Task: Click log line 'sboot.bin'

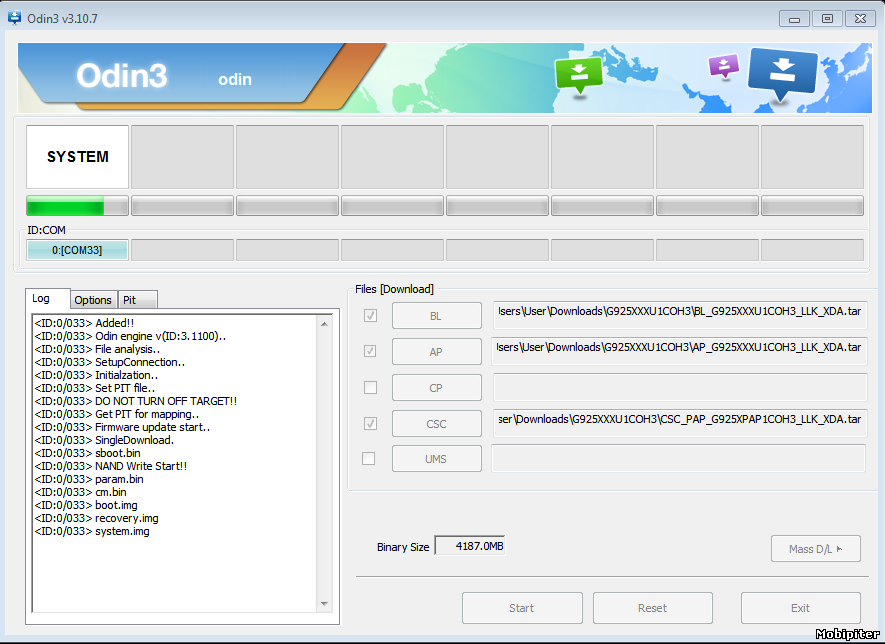Action: coord(87,453)
